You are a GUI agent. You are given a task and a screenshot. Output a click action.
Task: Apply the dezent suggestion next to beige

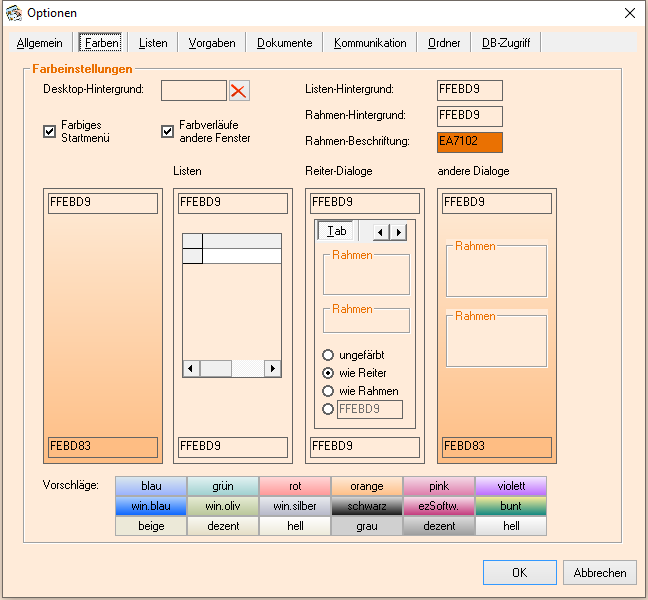(x=223, y=526)
